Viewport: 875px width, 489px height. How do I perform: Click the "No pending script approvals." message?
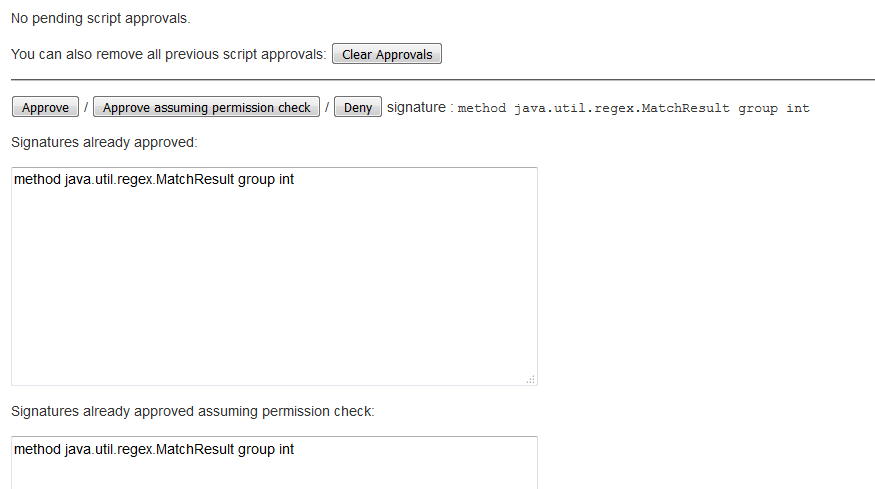pyautogui.click(x=100, y=18)
